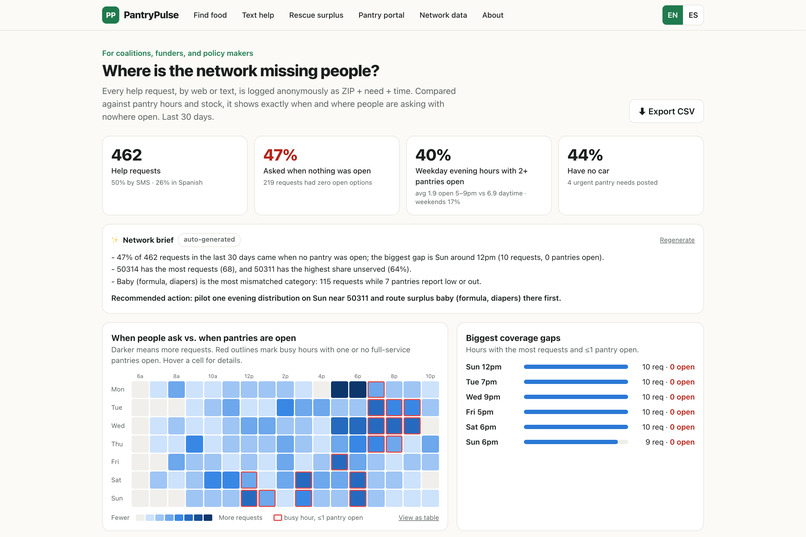Click the Mon 6pm dark navy heatmap cell
The image size is (806, 537).
(x=358, y=390)
